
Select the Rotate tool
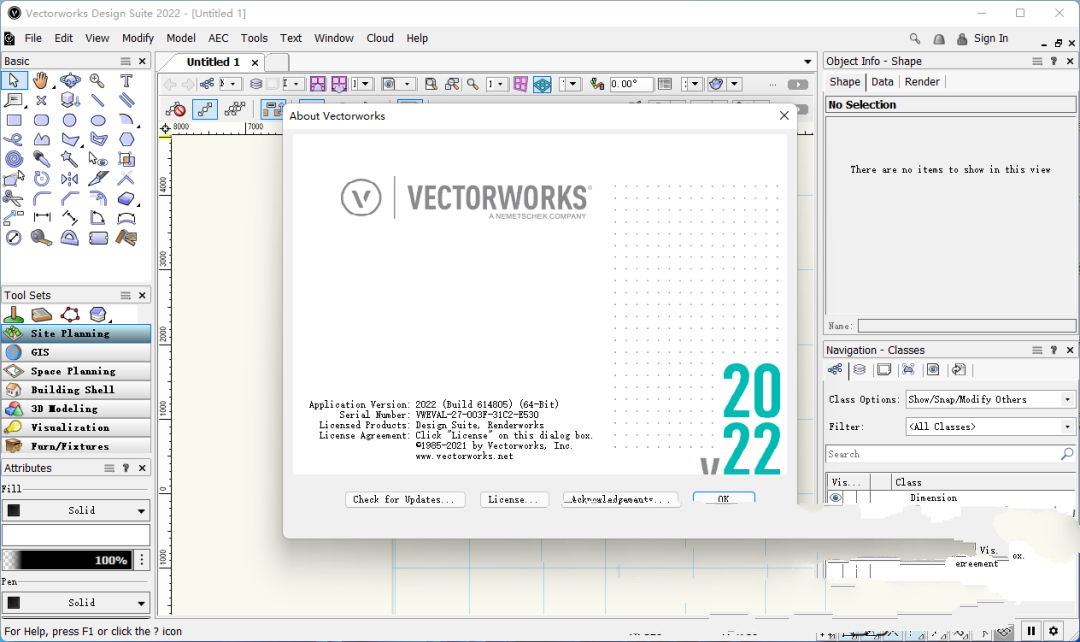coord(41,179)
